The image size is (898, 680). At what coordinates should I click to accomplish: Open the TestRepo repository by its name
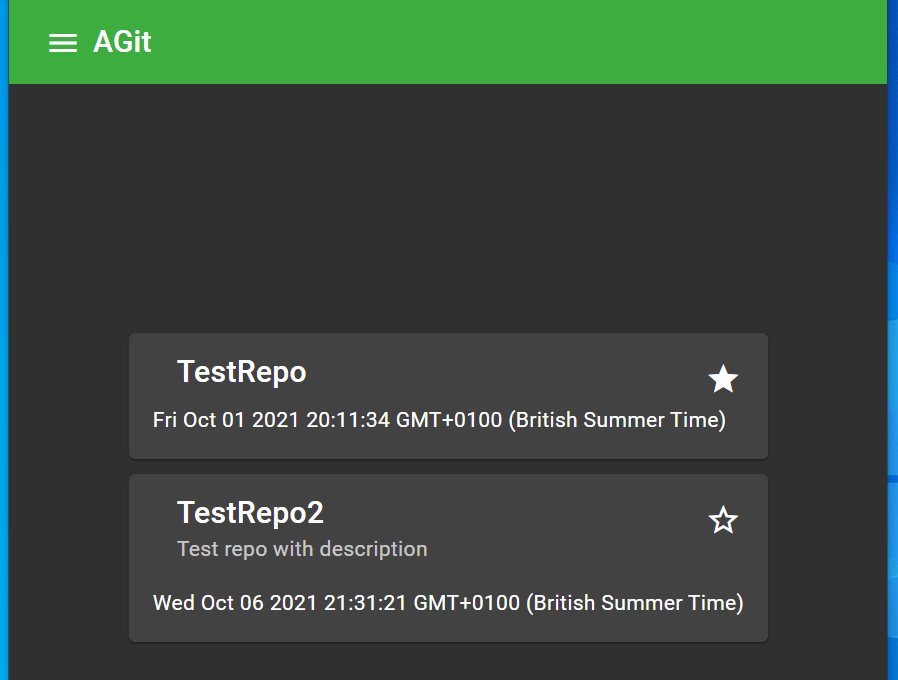pyautogui.click(x=241, y=372)
